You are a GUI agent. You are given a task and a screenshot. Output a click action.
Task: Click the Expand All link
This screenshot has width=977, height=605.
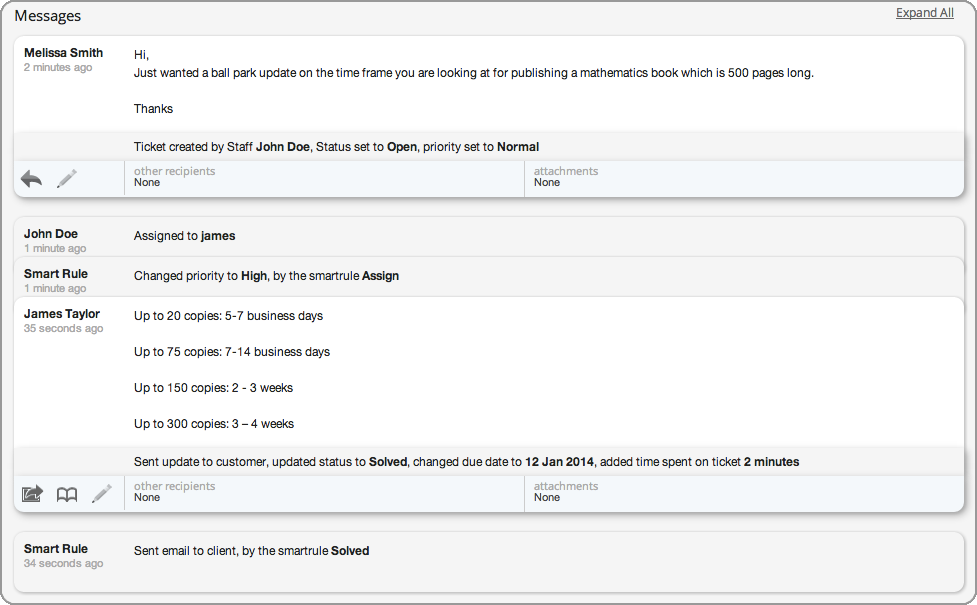click(x=925, y=12)
